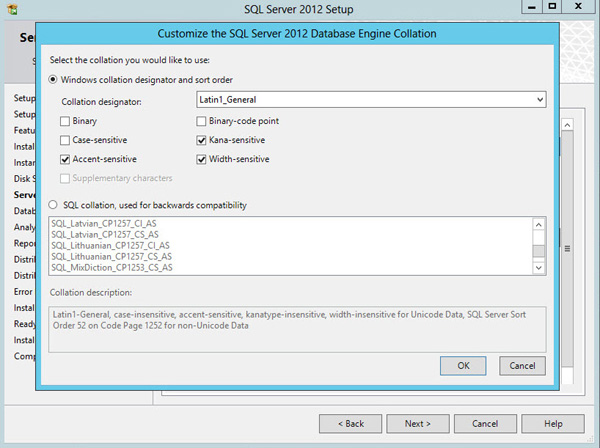This screenshot has height=448, width=600.
Task: Open Help in the Setup window
Action: [553, 424]
